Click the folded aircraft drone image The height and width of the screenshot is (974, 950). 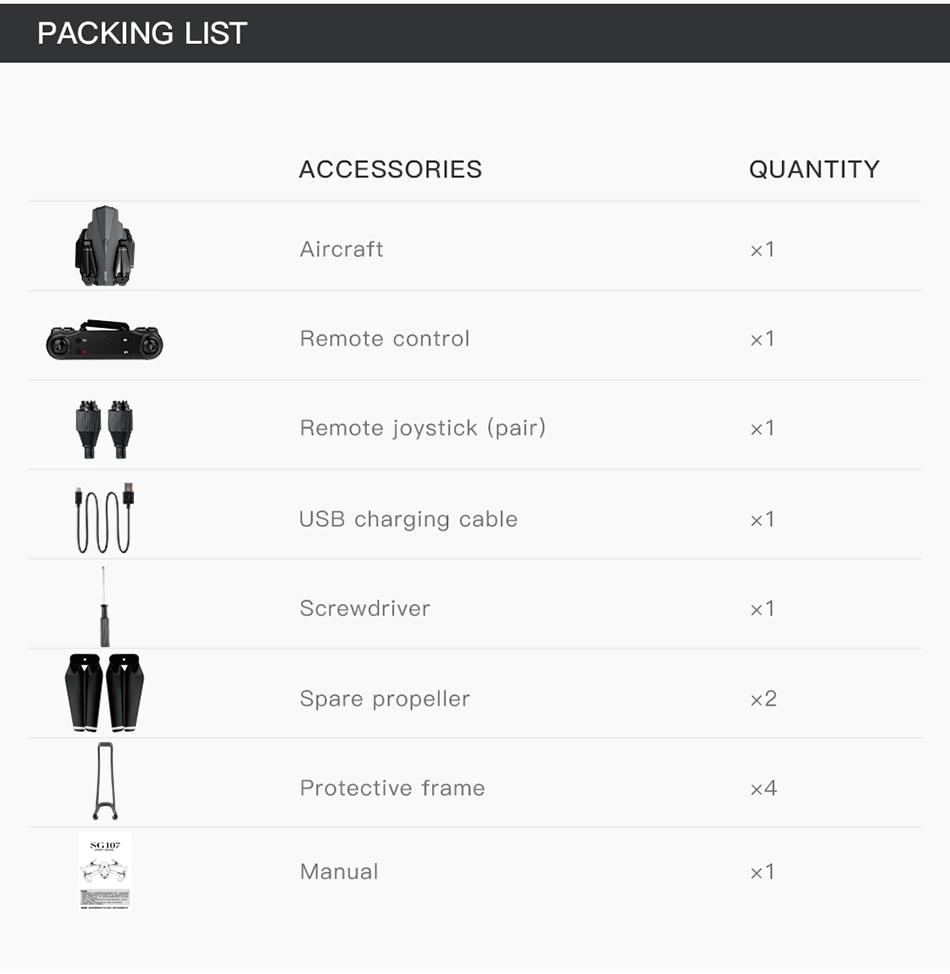point(104,246)
